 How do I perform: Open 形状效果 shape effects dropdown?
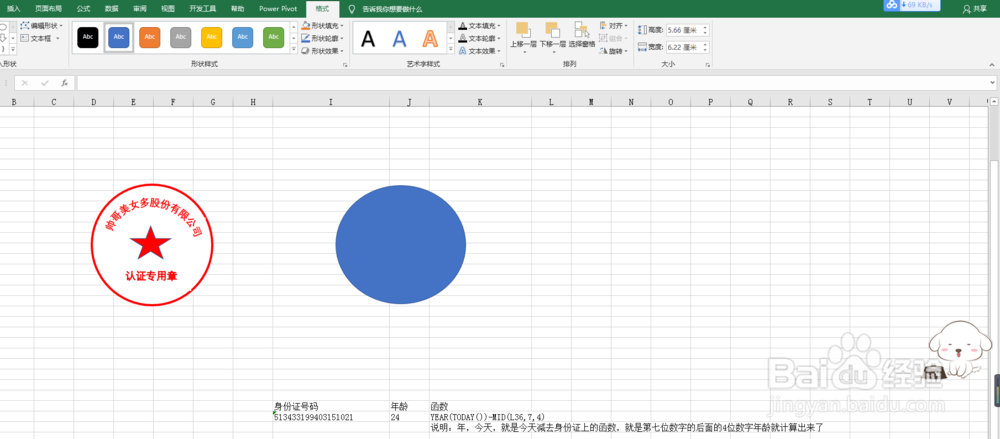(x=323, y=50)
